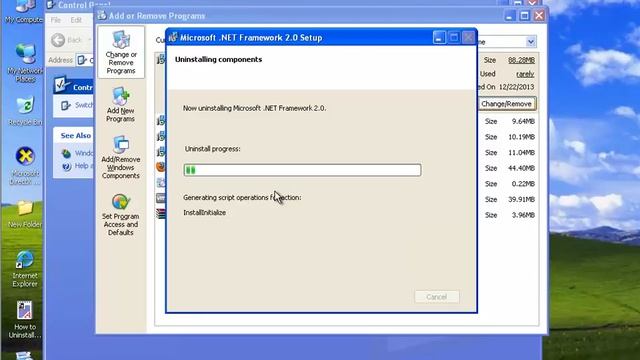Click the 12/22/2013 last used date
This screenshot has width=640, height=360.
516,87
